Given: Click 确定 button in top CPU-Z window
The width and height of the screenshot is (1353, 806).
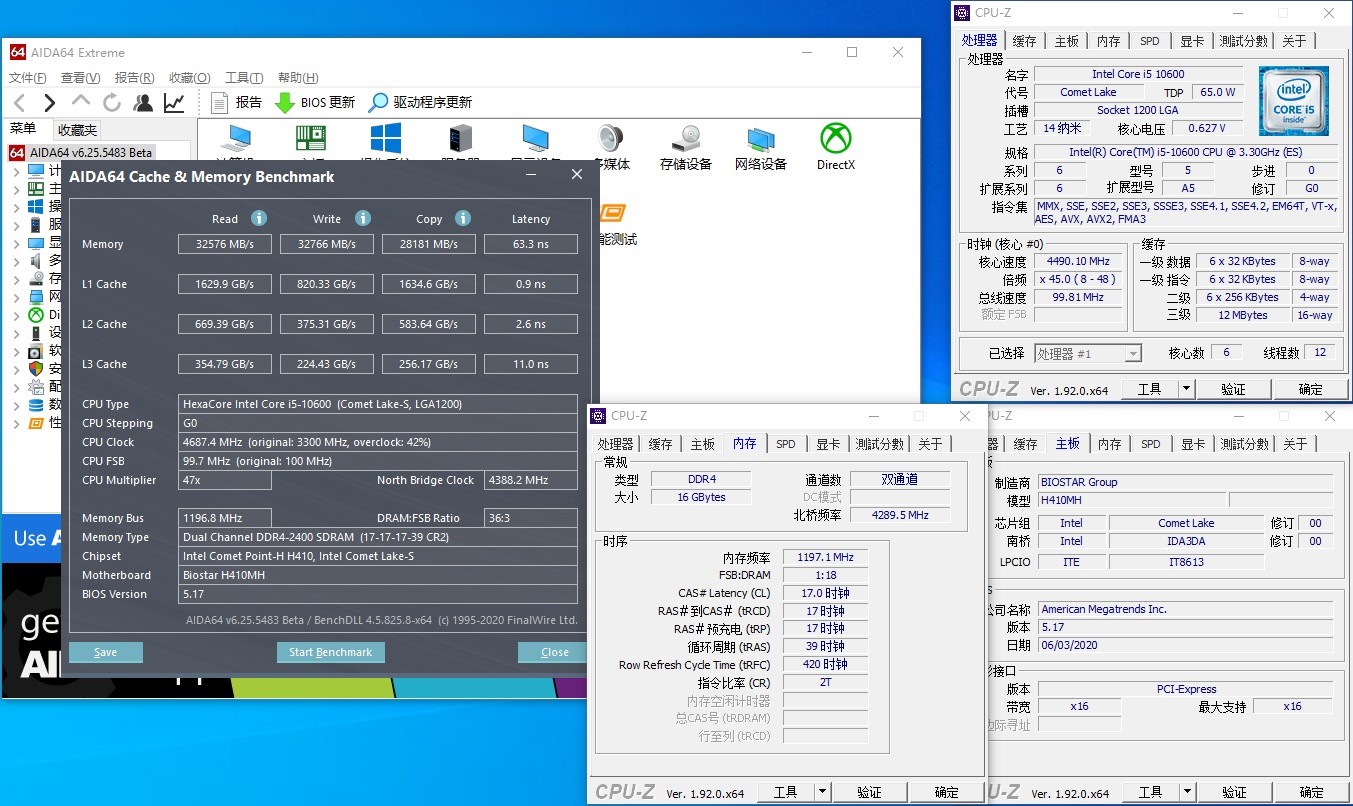Looking at the screenshot, I should [1311, 389].
